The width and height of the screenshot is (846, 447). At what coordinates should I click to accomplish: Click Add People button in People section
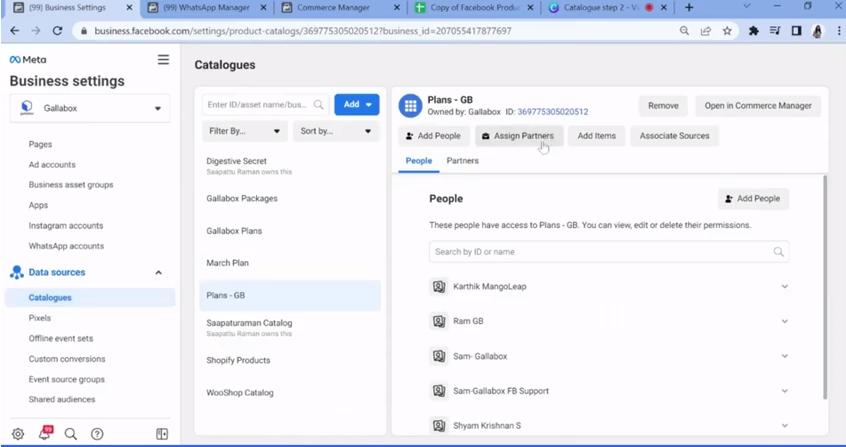click(753, 199)
